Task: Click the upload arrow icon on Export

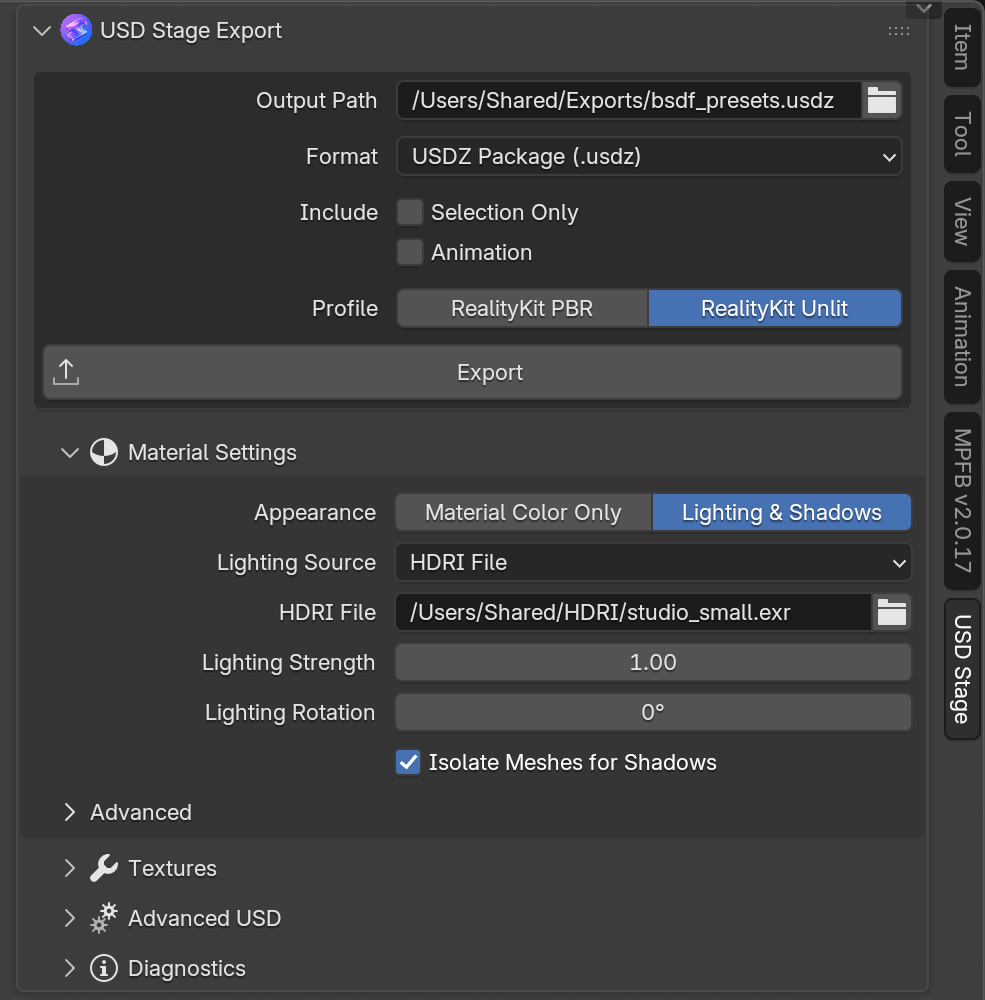Action: pos(66,372)
